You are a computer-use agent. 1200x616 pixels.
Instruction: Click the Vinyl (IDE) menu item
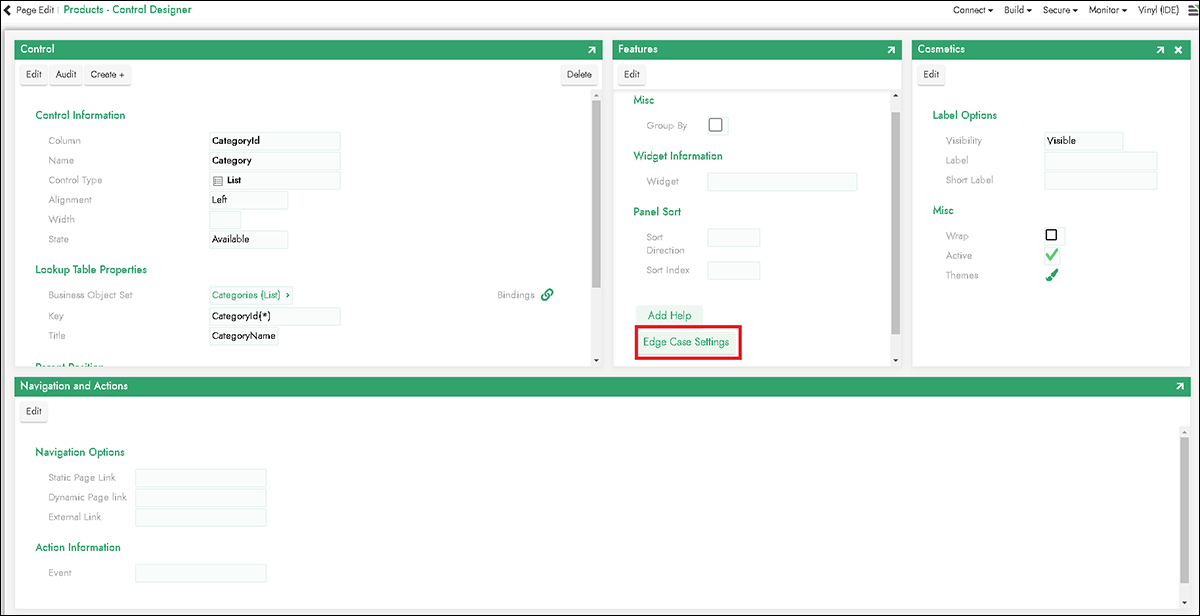pyautogui.click(x=1159, y=10)
